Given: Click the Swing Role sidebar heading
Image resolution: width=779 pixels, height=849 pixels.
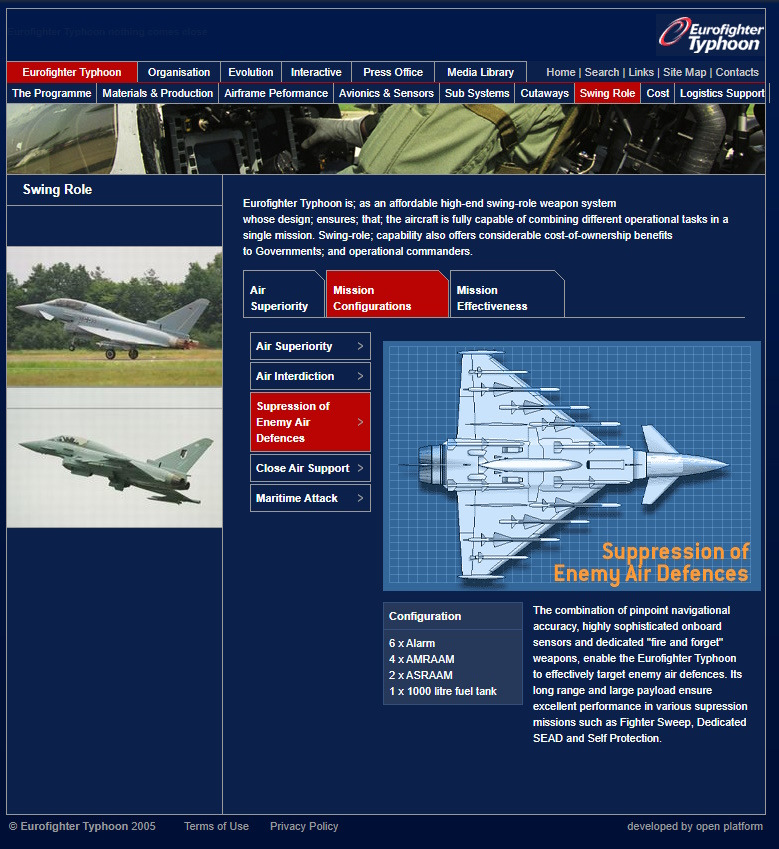Looking at the screenshot, I should click(57, 190).
